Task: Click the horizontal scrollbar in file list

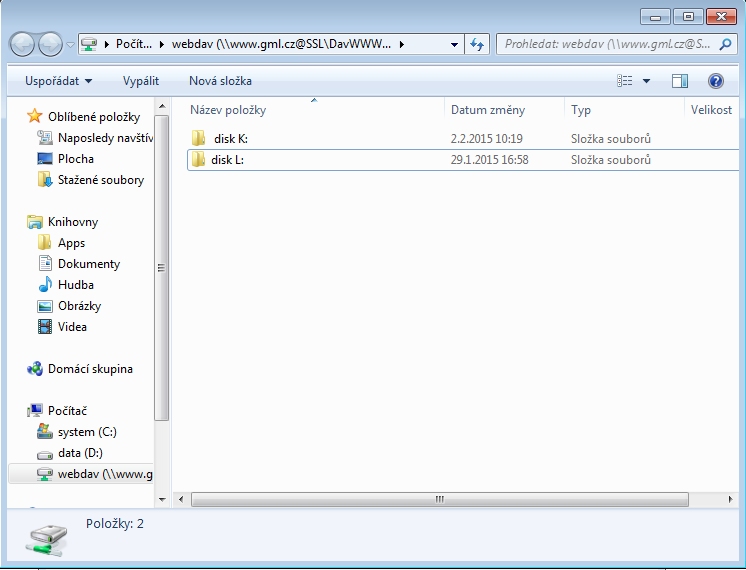Action: point(438,498)
